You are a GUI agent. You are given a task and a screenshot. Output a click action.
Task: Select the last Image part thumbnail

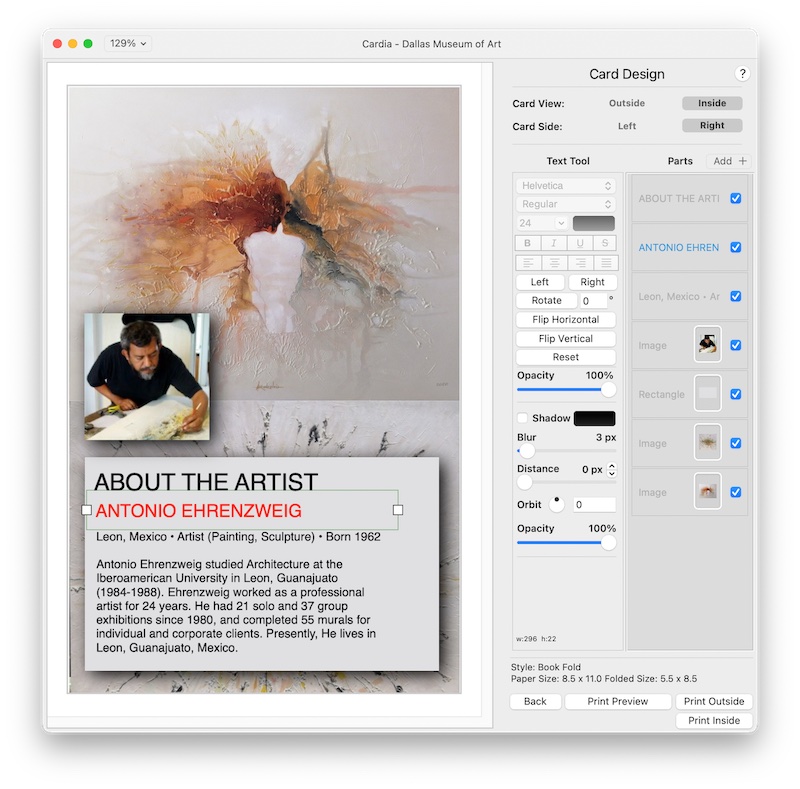pyautogui.click(x=708, y=491)
